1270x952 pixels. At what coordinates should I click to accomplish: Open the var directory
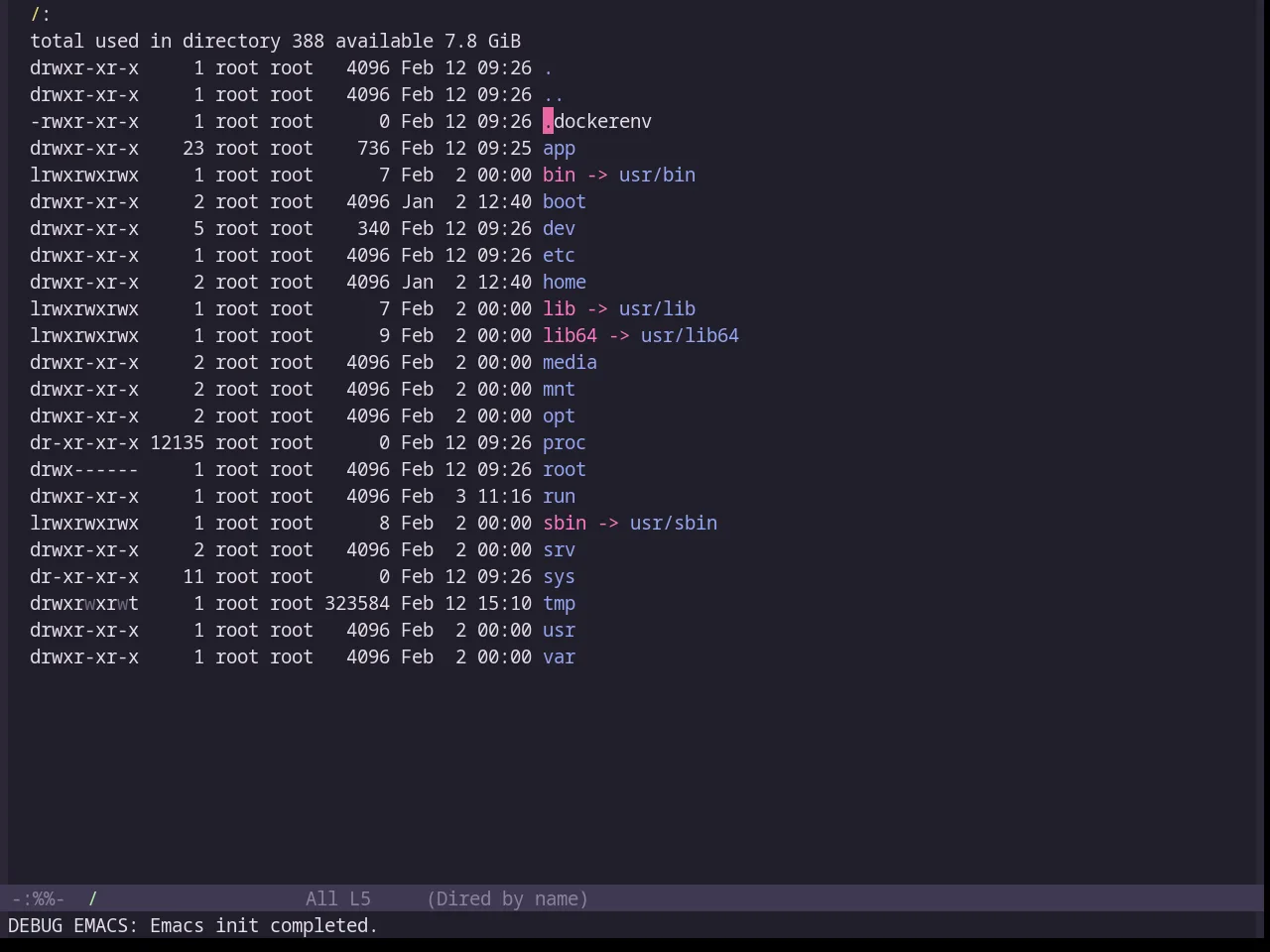[559, 657]
